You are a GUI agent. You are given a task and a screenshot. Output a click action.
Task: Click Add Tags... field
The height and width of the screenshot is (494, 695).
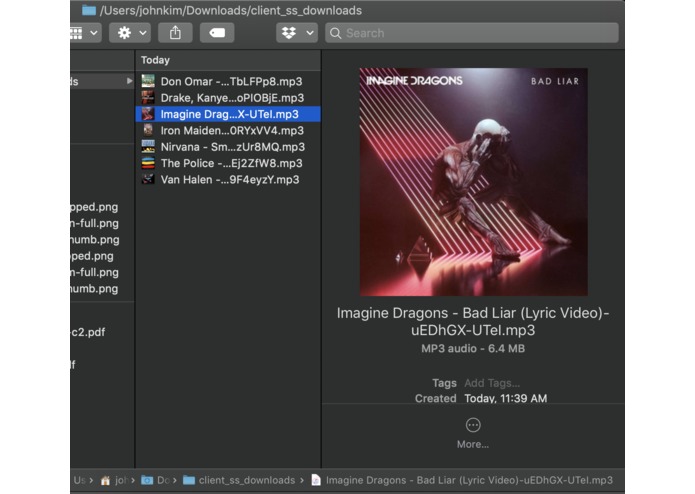click(492, 383)
